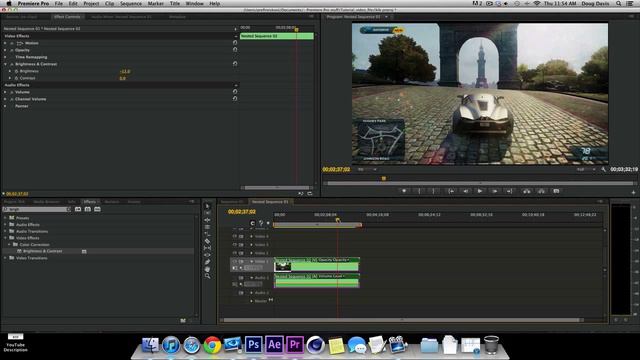The width and height of the screenshot is (640, 360).
Task: Toggle animation stopwatch for Contrast
Action: 17,78
